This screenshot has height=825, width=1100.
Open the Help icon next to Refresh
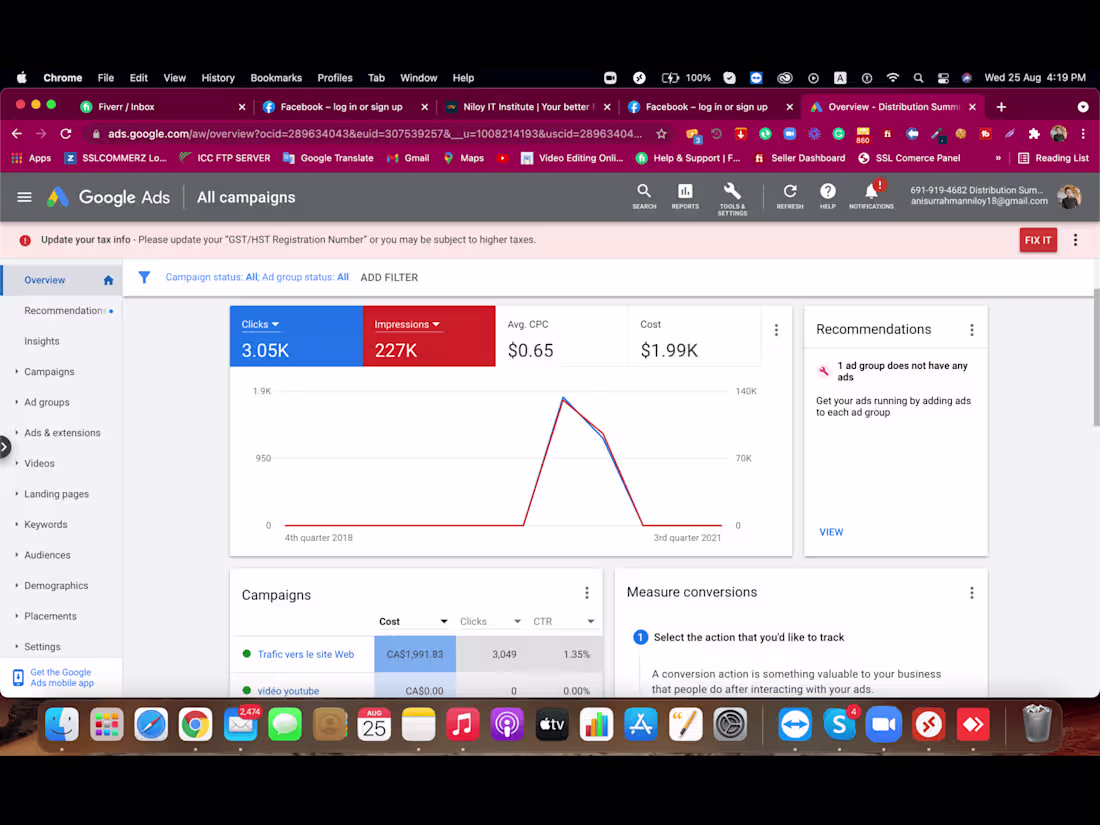point(827,193)
